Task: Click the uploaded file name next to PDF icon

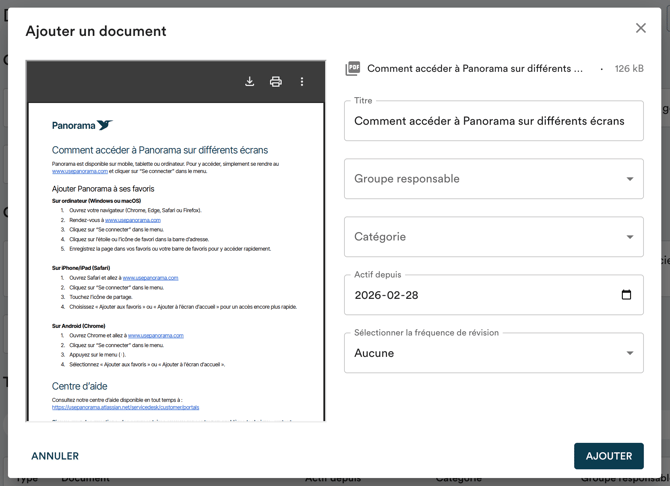Action: pos(475,69)
